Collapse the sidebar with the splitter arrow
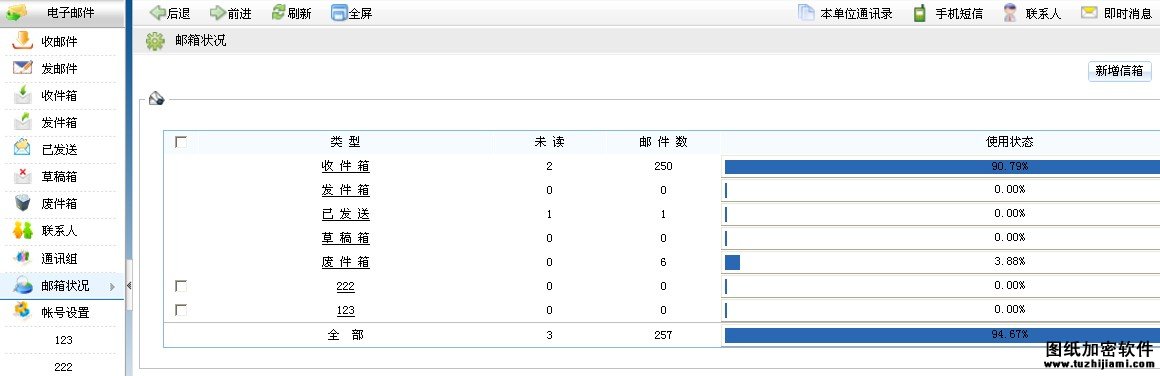 point(129,285)
